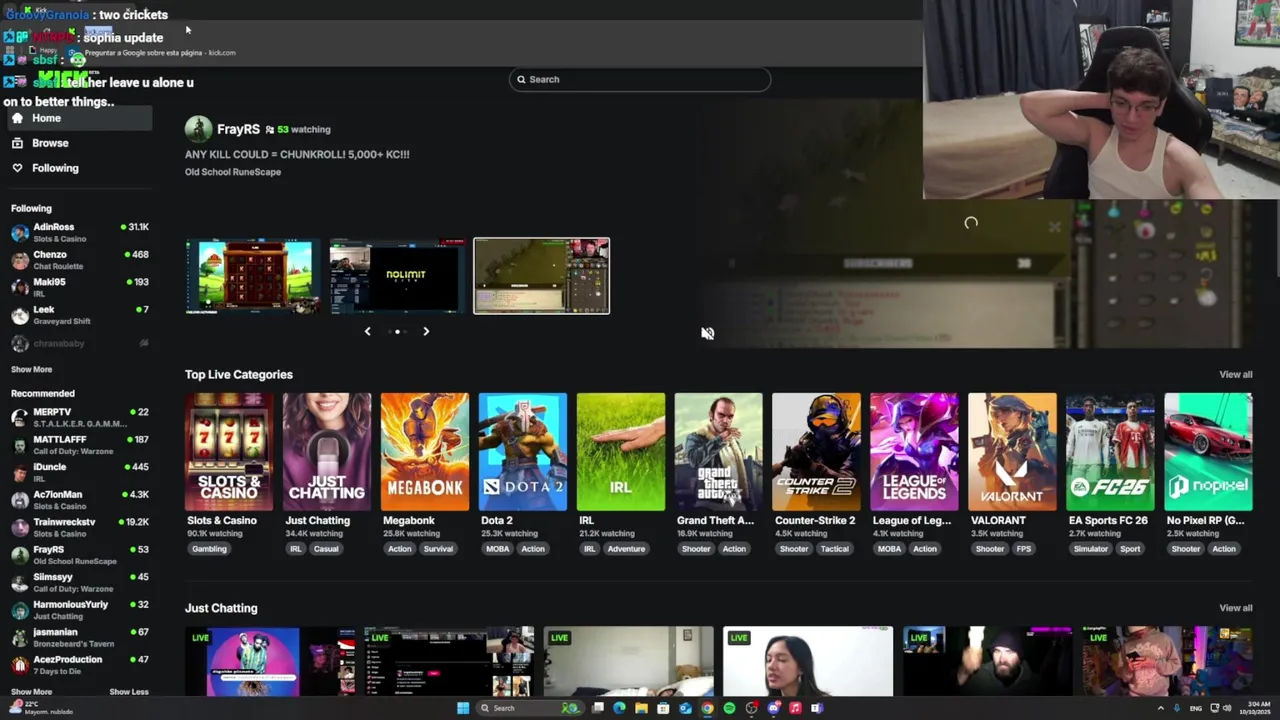The width and height of the screenshot is (1280, 720).
Task: Open Grand Theft Auto category card
Action: pyautogui.click(x=718, y=452)
